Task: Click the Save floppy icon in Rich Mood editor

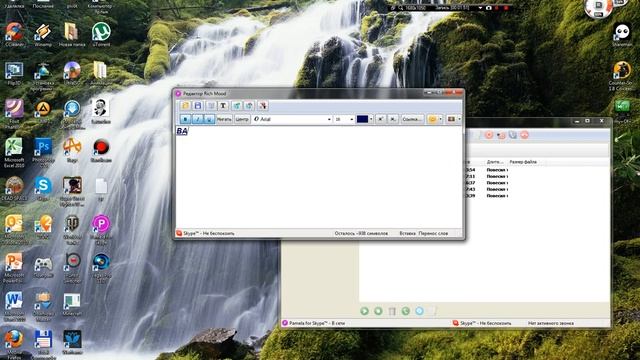Action: tap(198, 106)
